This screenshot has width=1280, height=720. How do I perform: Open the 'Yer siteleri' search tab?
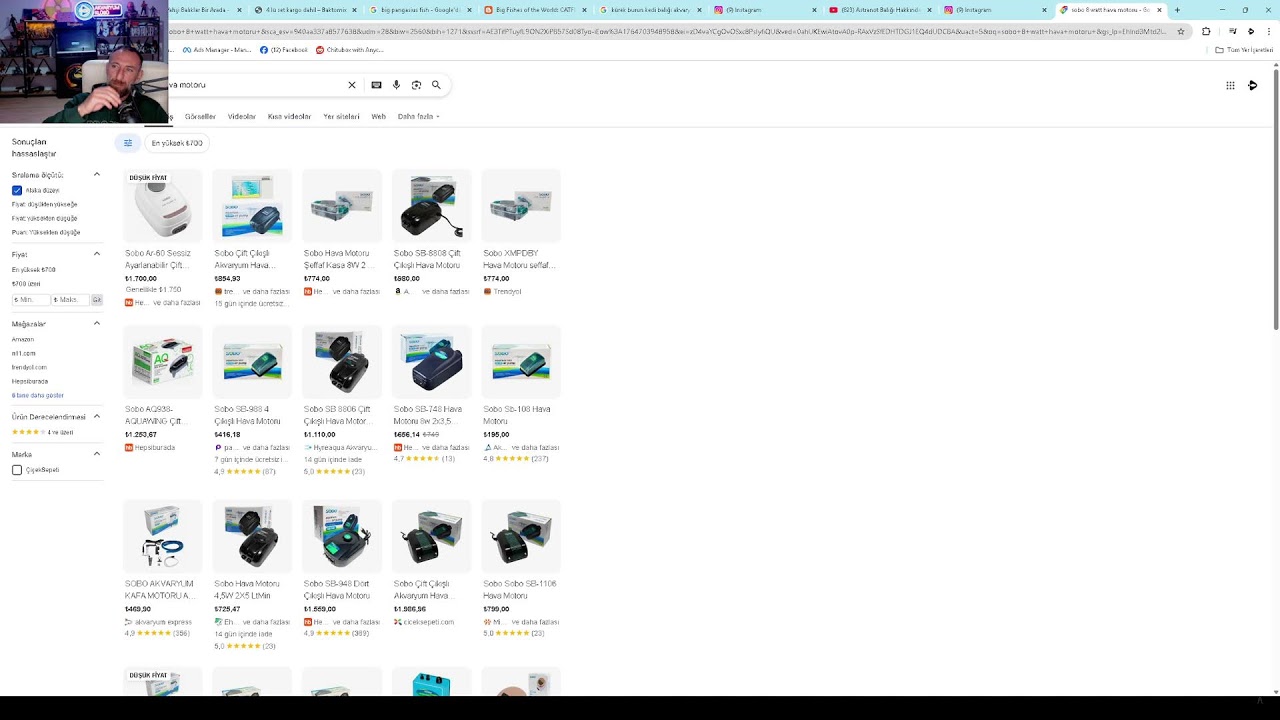(341, 117)
